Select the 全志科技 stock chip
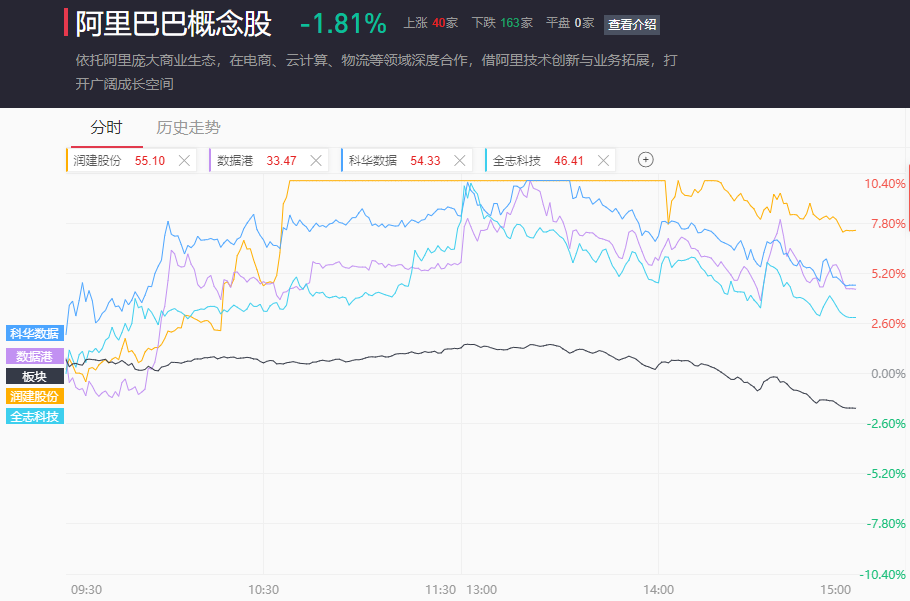Viewport: 910px width, 601px height. coord(550,161)
